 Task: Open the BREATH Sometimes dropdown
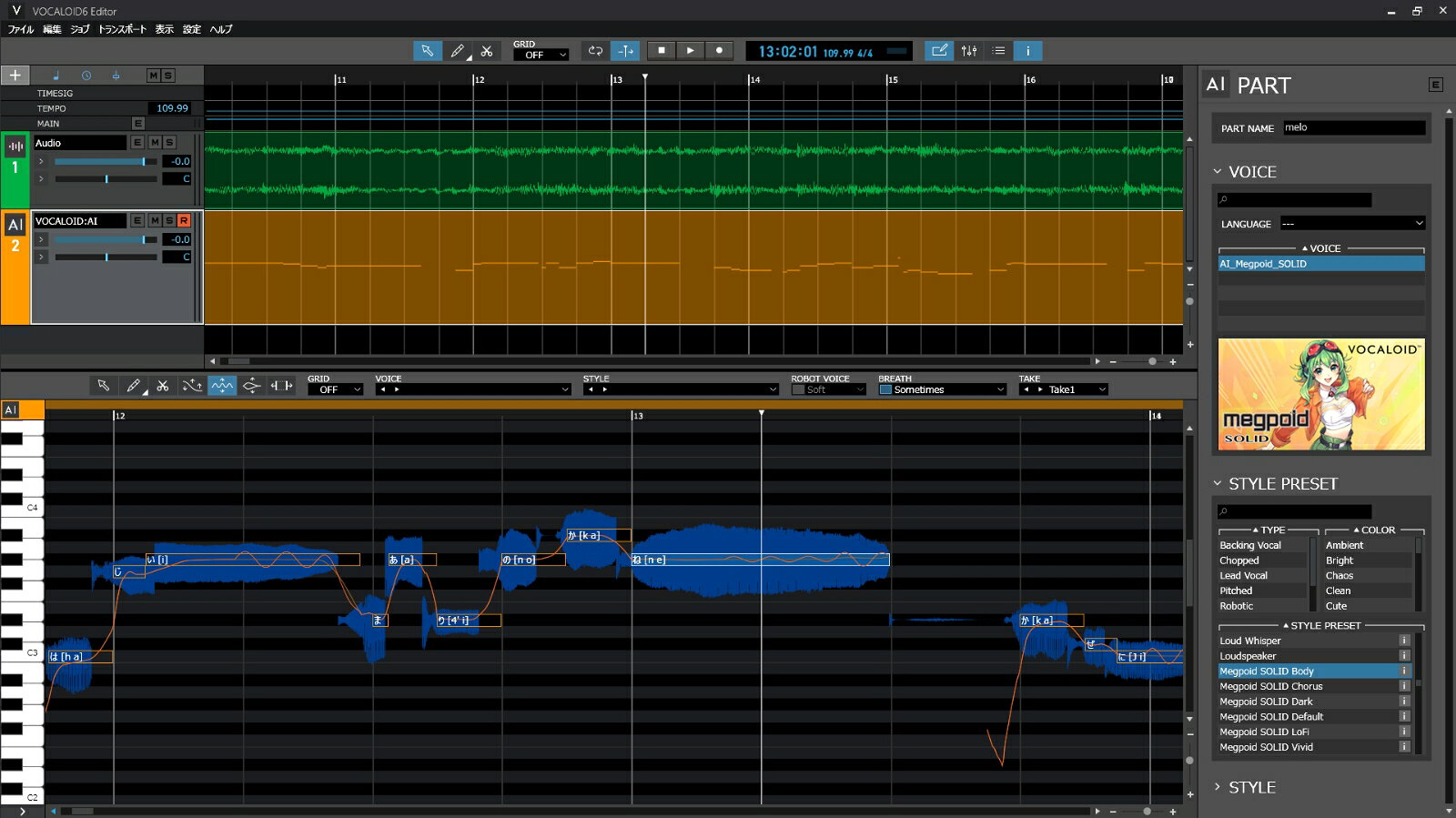(942, 389)
